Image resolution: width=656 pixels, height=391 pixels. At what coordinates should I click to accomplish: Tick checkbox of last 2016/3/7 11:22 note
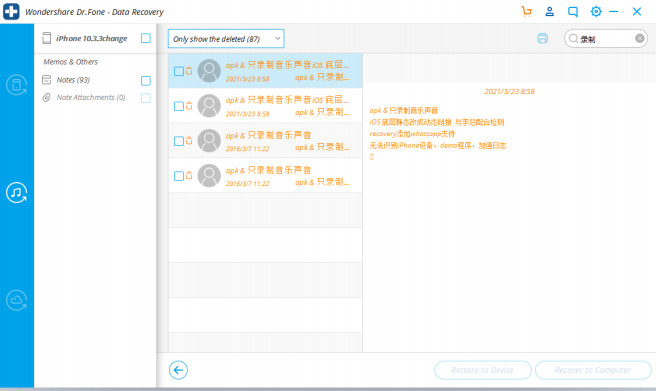[179, 176]
